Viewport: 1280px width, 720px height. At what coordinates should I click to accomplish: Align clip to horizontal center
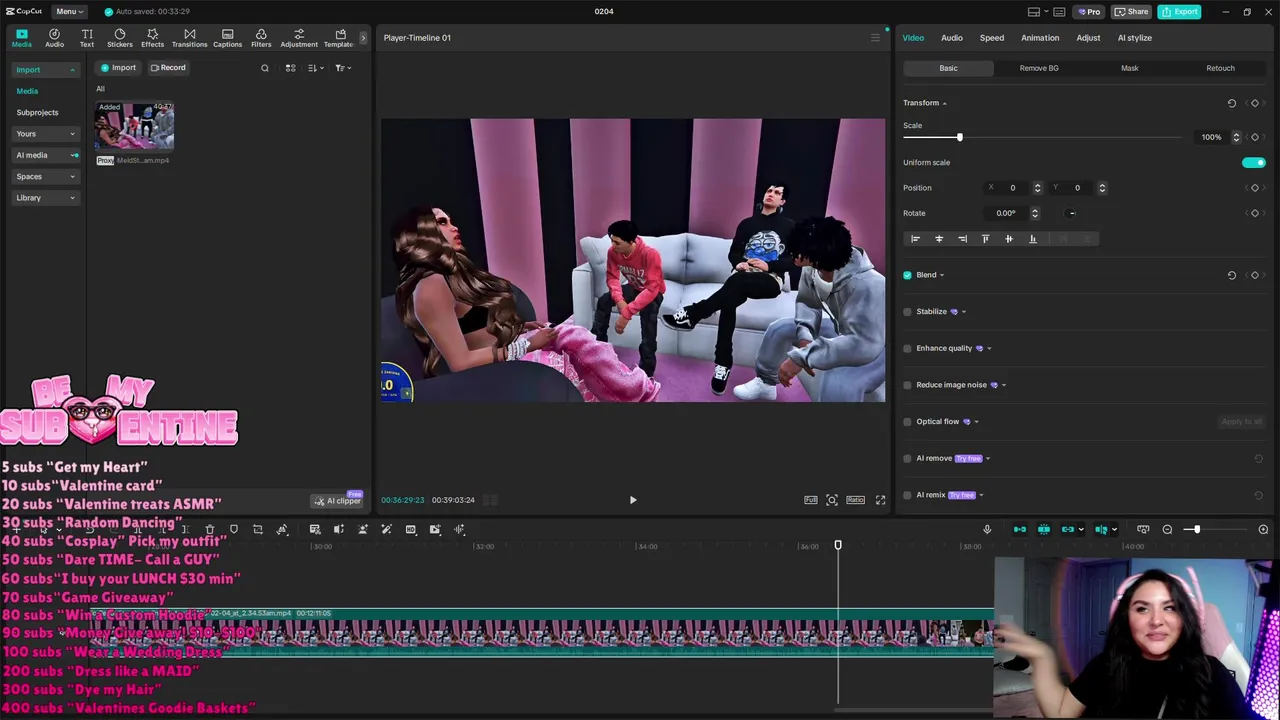(939, 239)
